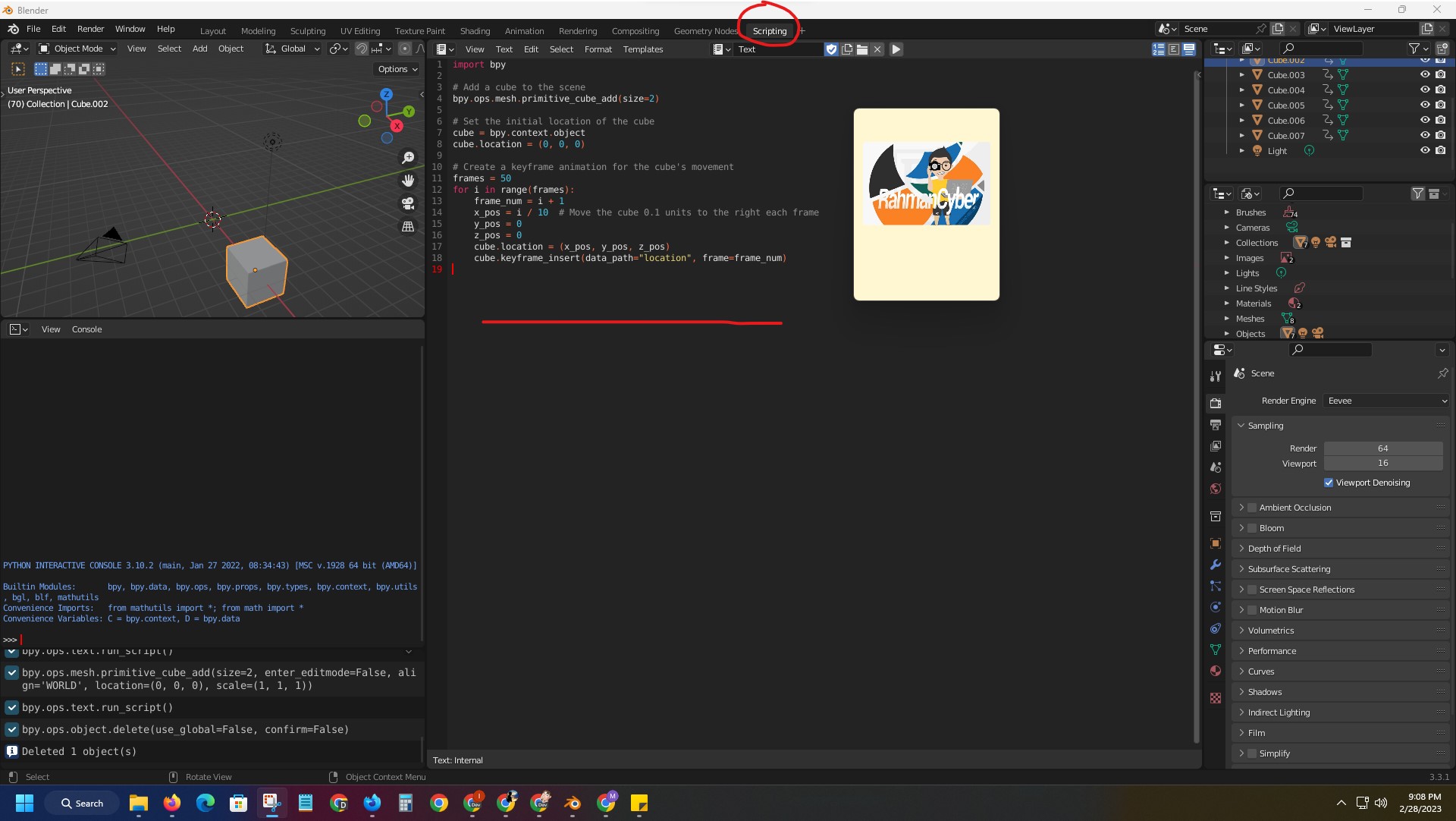Click the Options button in the viewport
Screen dimensions: 1456x821
tap(397, 69)
